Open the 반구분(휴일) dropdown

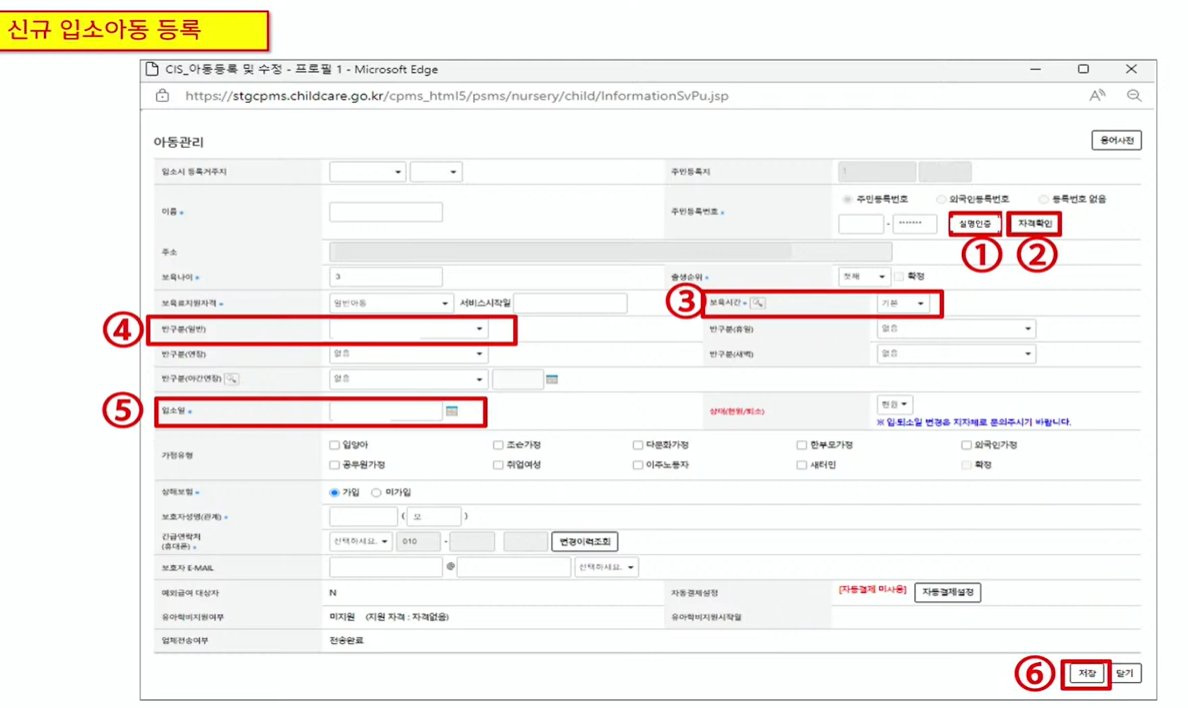[956, 329]
